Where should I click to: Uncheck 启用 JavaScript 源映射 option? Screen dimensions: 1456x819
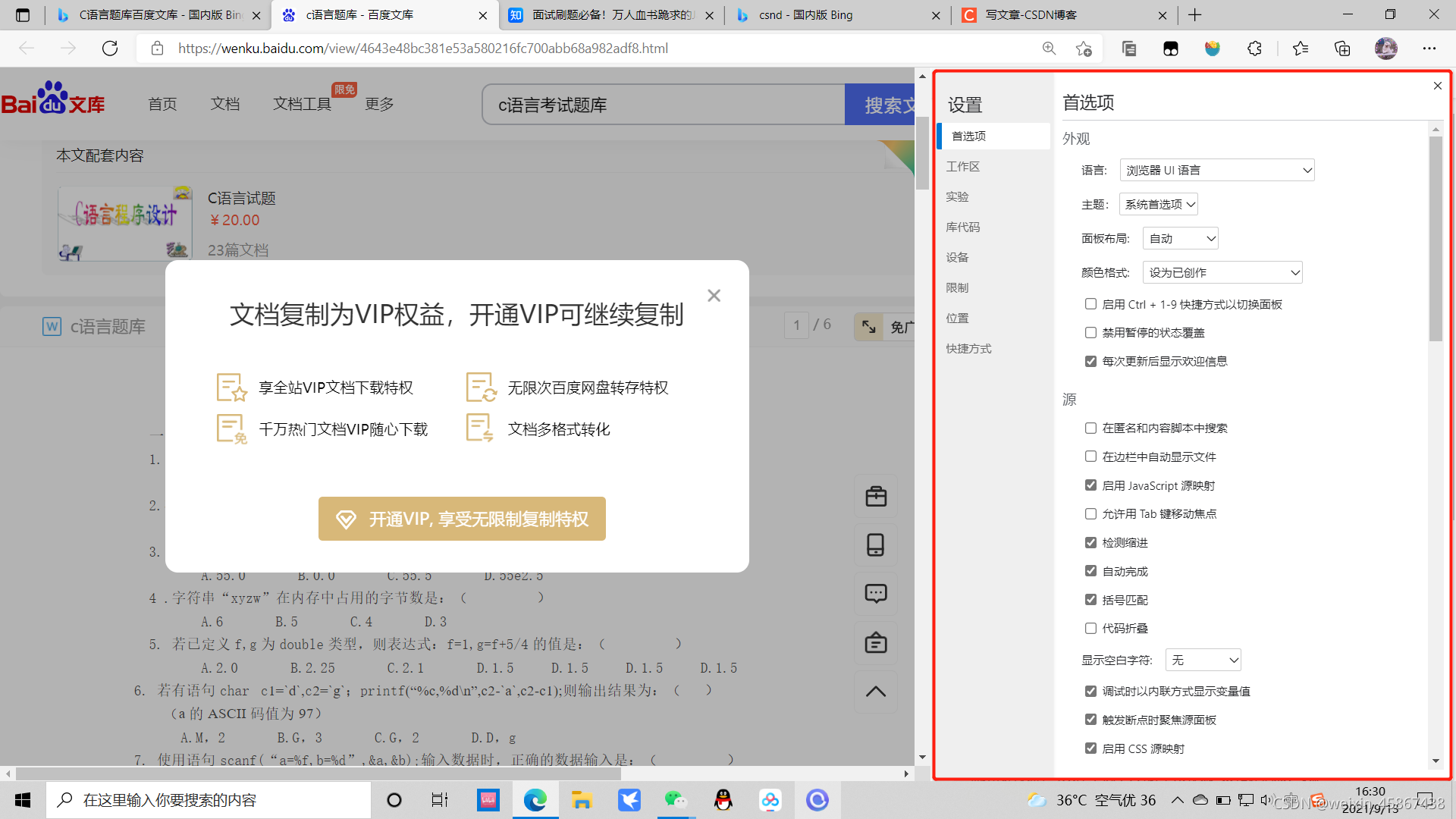pyautogui.click(x=1090, y=485)
